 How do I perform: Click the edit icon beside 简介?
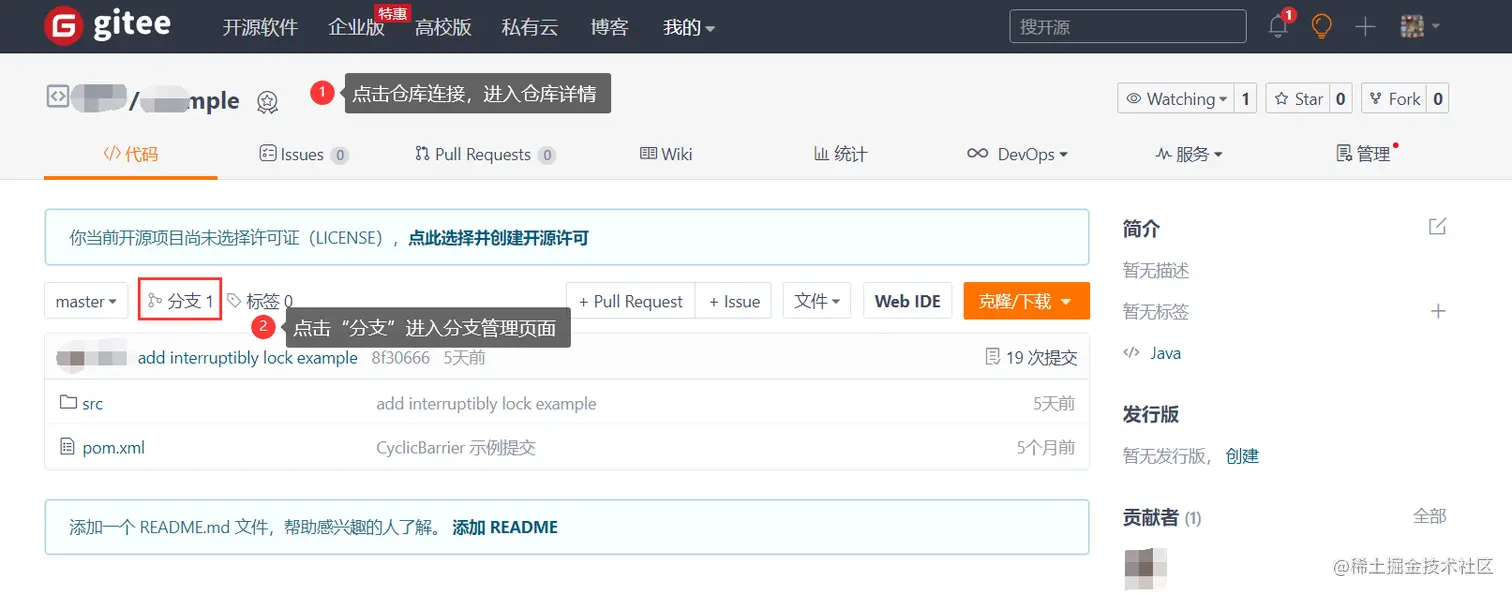pyautogui.click(x=1437, y=226)
